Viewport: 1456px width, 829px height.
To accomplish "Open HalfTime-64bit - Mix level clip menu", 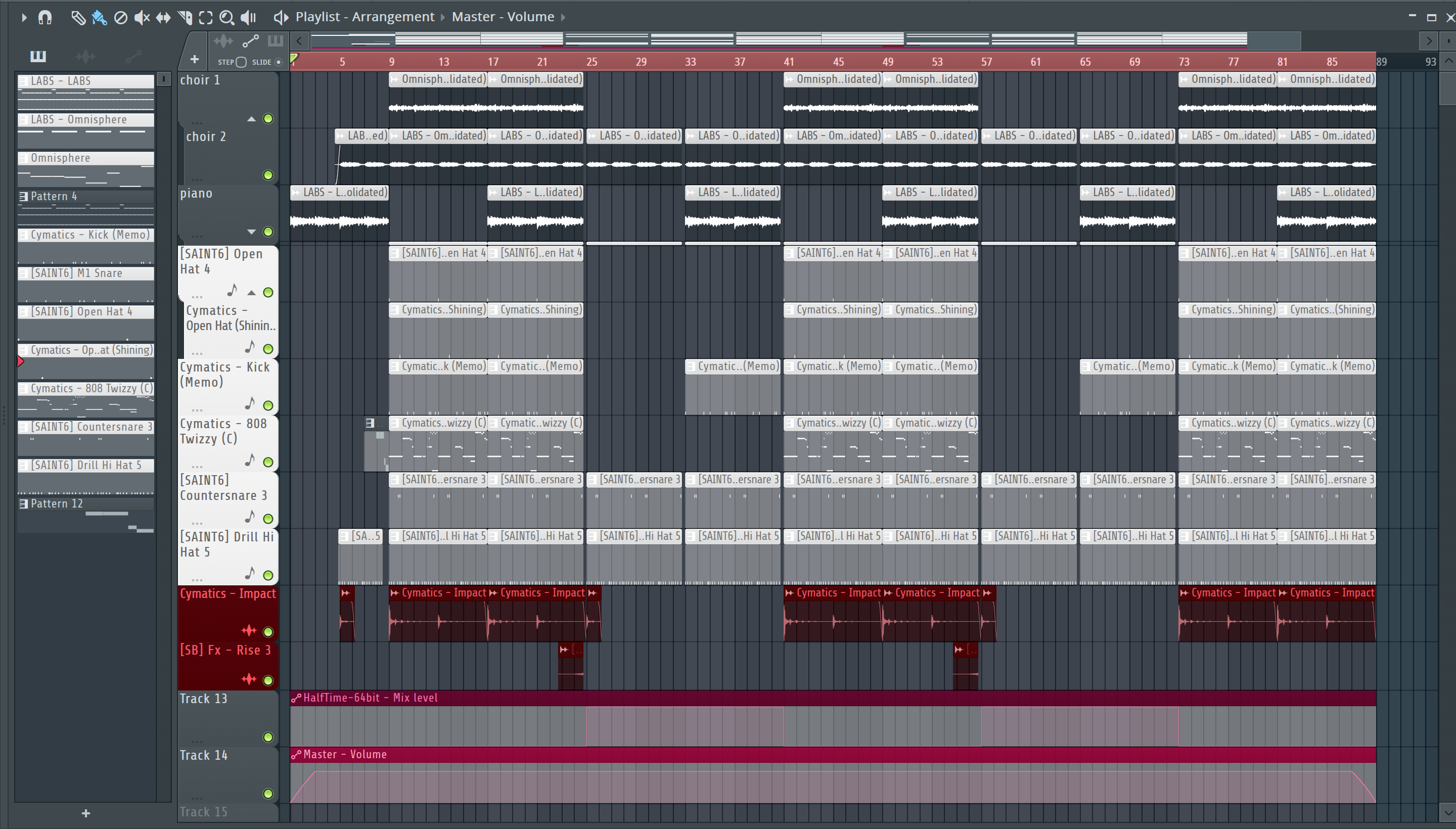I will coord(296,699).
